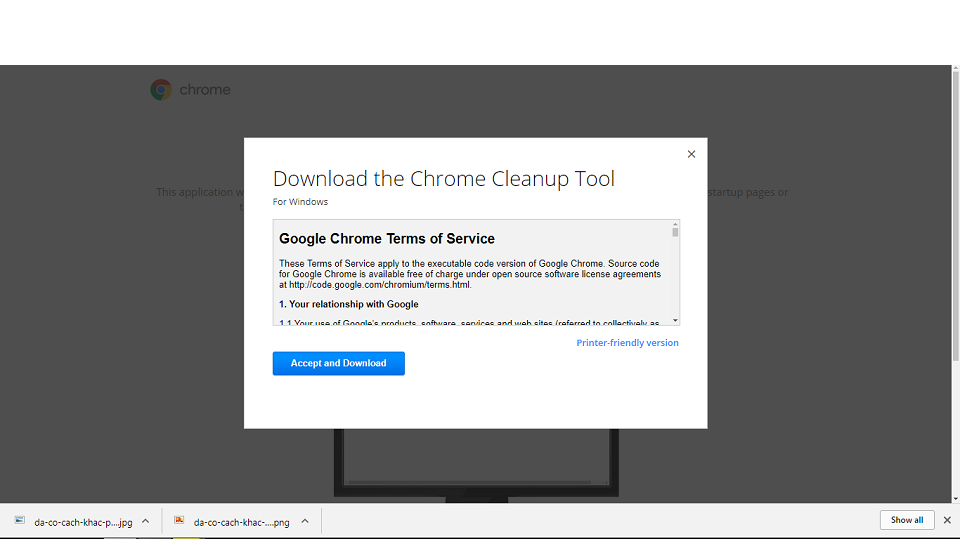Viewport: 960px width, 539px height.
Task: Click the Google Chrome Terms of Service heading
Action: [387, 239]
